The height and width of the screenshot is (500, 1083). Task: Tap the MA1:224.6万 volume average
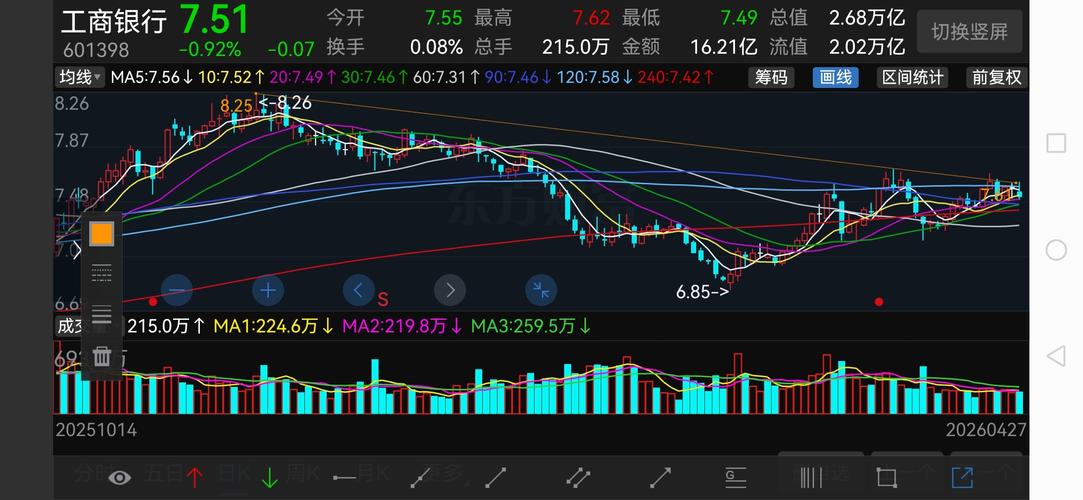tap(274, 326)
